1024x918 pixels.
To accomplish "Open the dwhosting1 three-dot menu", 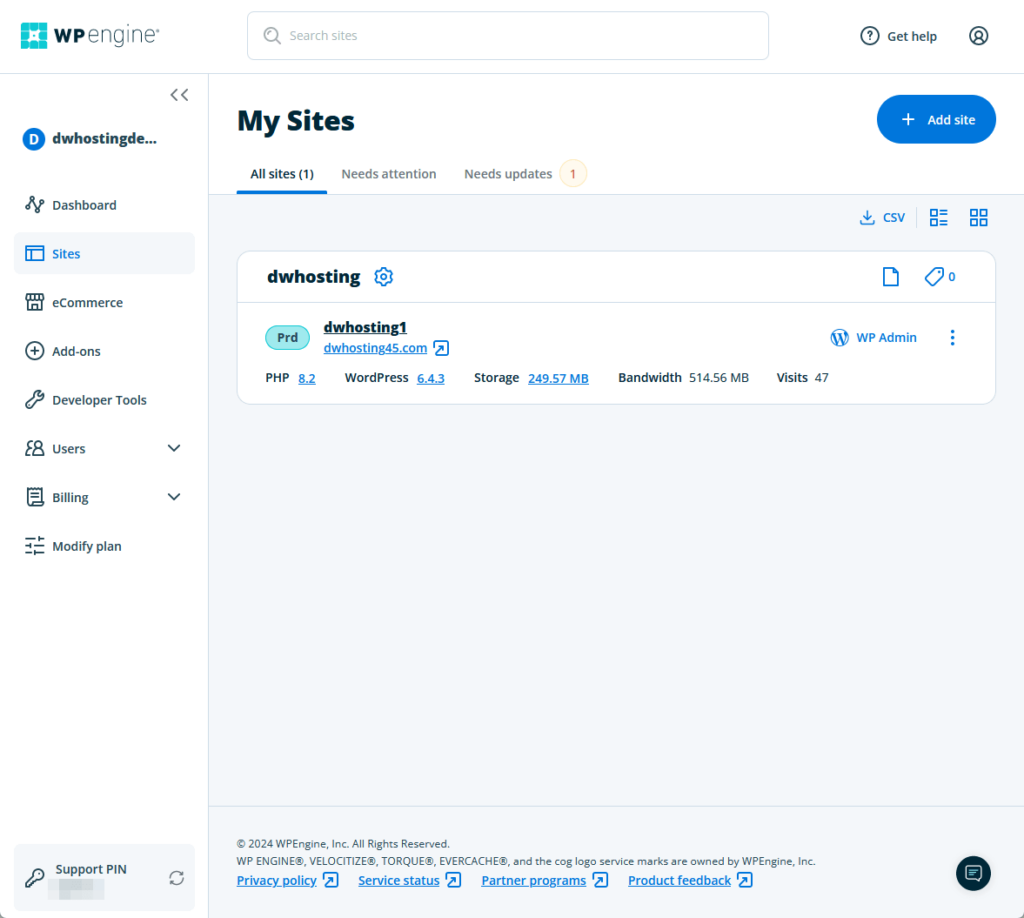I will (x=952, y=338).
